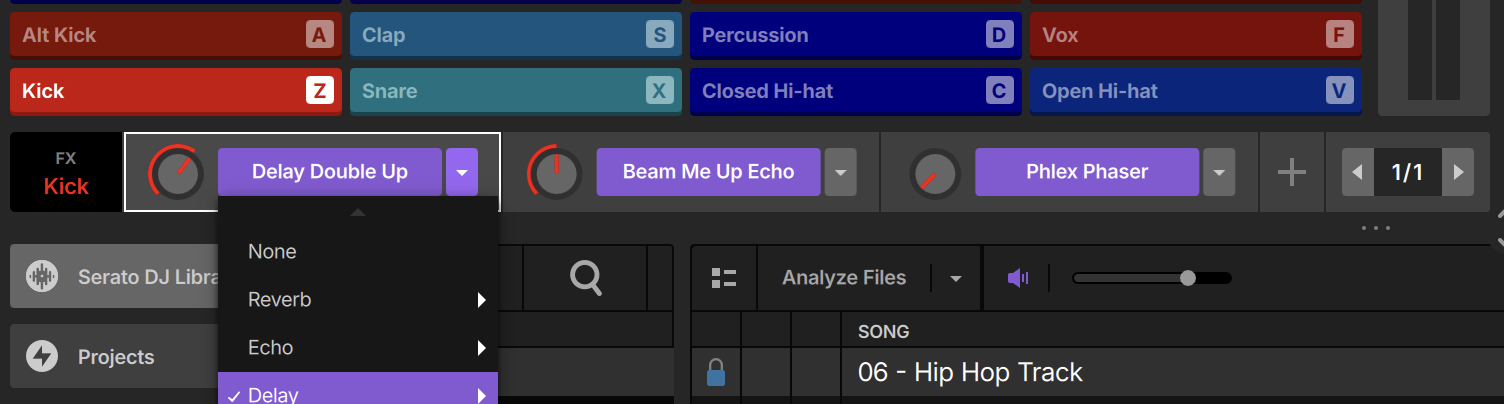Add a new FX slot with plus

[x=1292, y=172]
